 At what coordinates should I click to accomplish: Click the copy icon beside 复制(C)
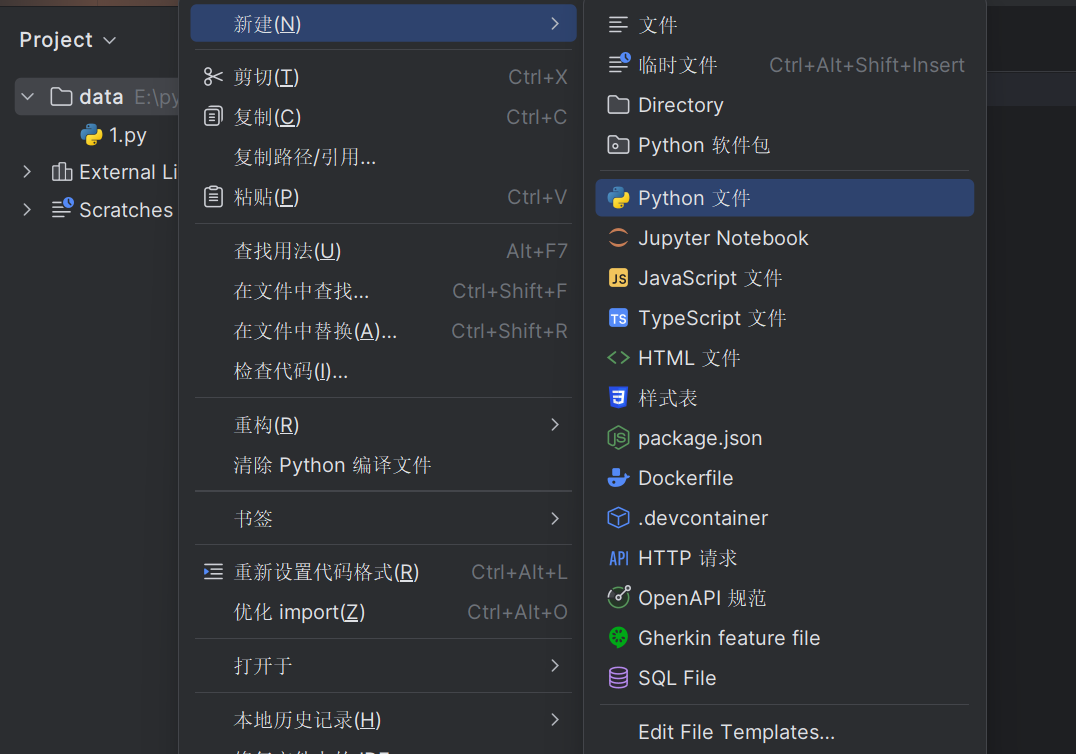click(x=213, y=117)
